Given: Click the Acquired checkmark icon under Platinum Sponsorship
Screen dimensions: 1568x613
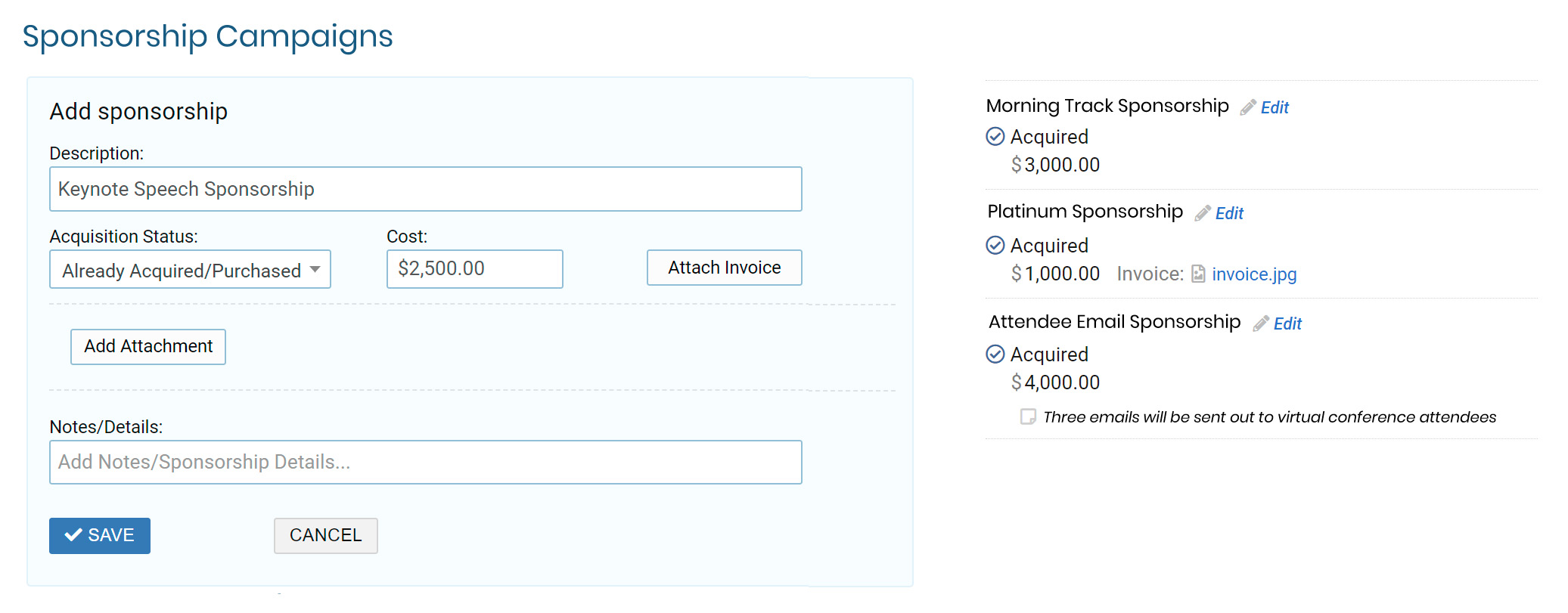Looking at the screenshot, I should tap(995, 246).
